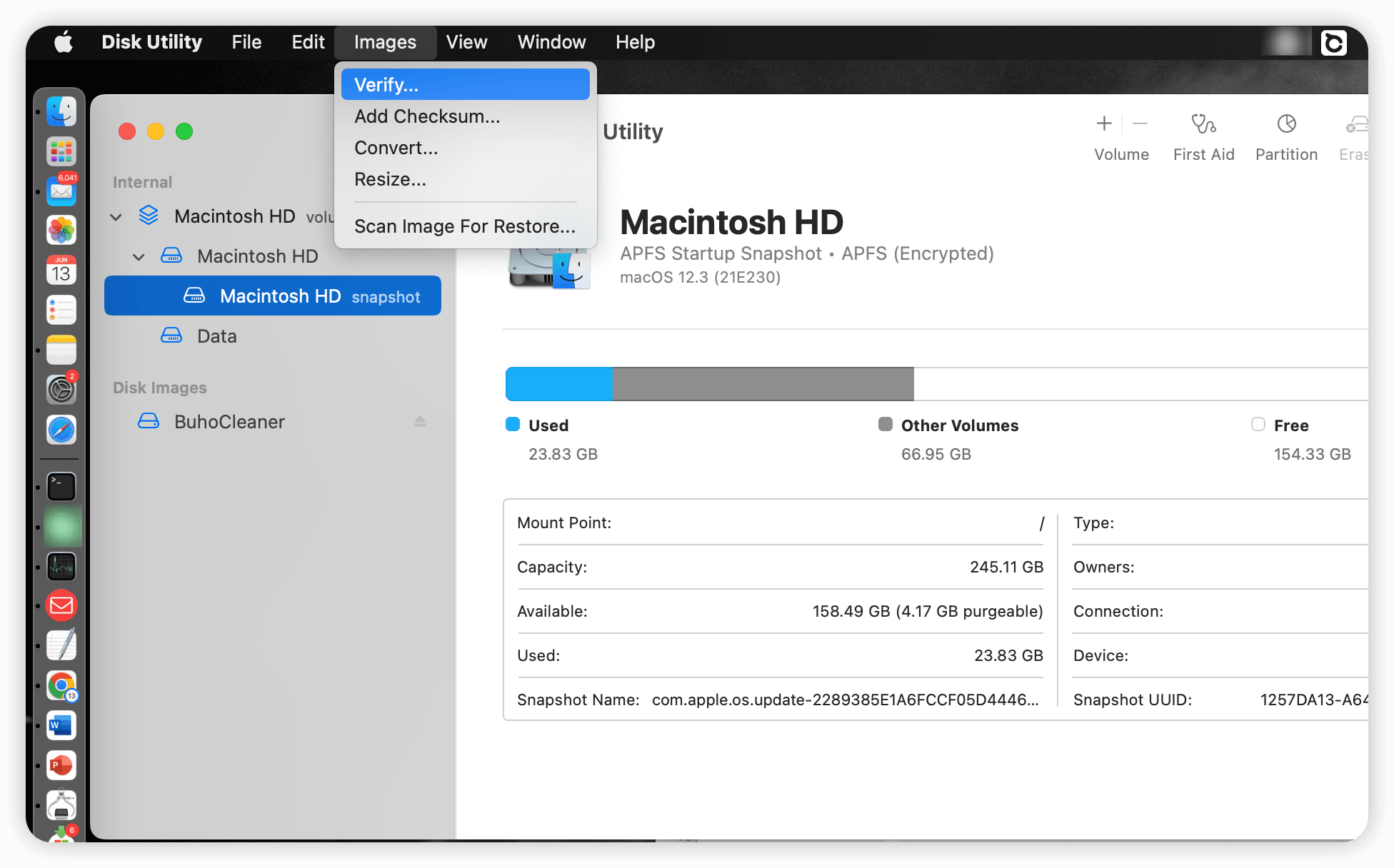The width and height of the screenshot is (1394, 868).
Task: Open System Information chip icon in Dock
Action: 61,804
